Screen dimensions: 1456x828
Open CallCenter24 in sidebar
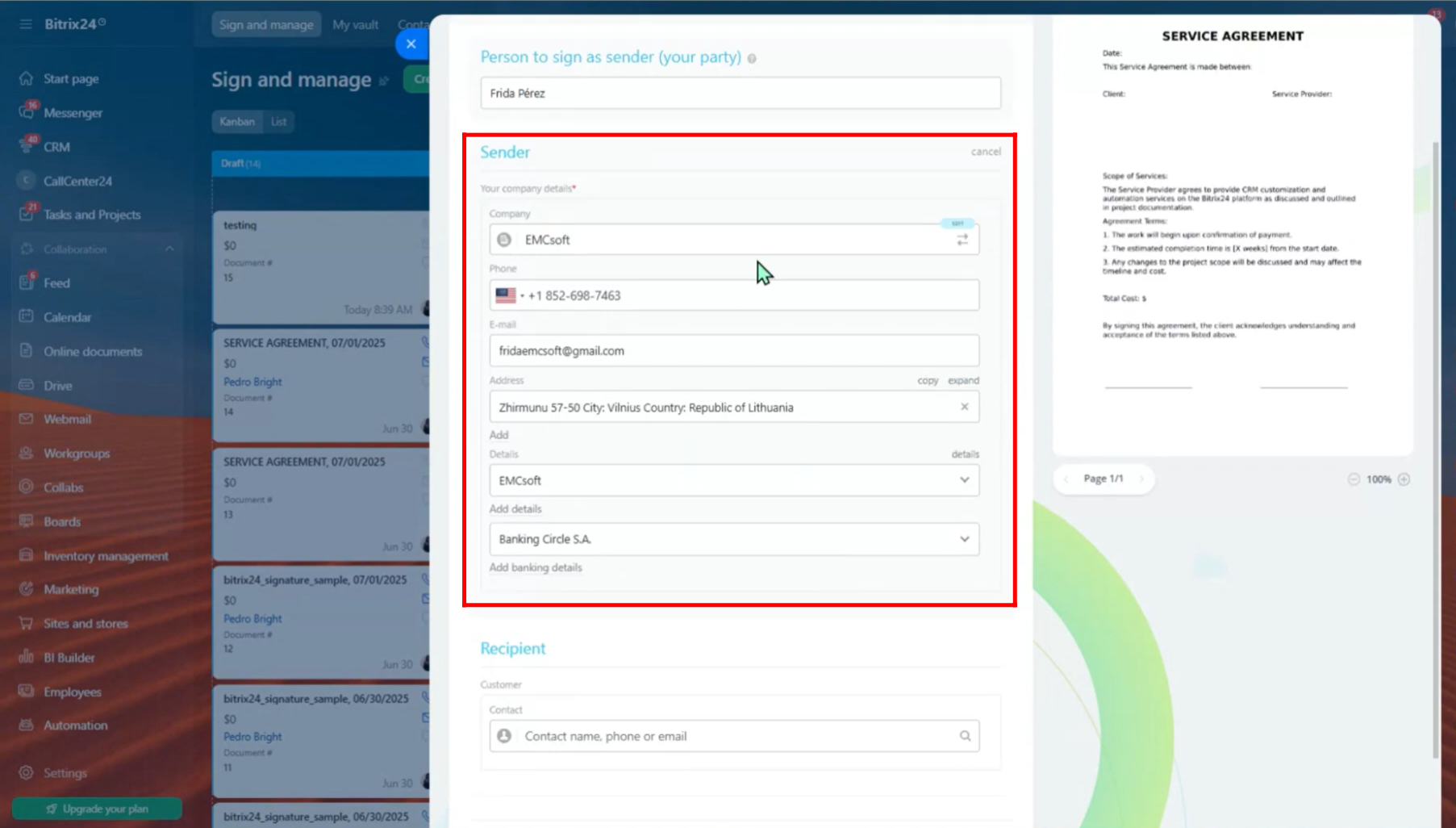[x=77, y=181]
